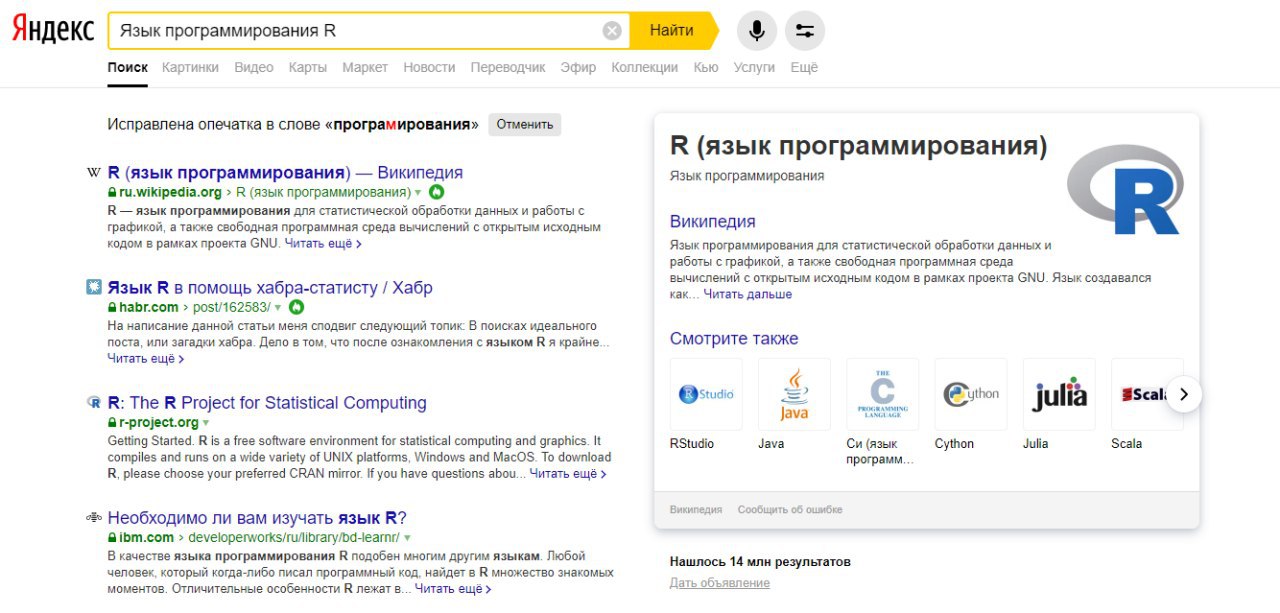The image size is (1280, 613).
Task: Open 'R: The R Project for Statistical Computing'
Action: [x=267, y=403]
